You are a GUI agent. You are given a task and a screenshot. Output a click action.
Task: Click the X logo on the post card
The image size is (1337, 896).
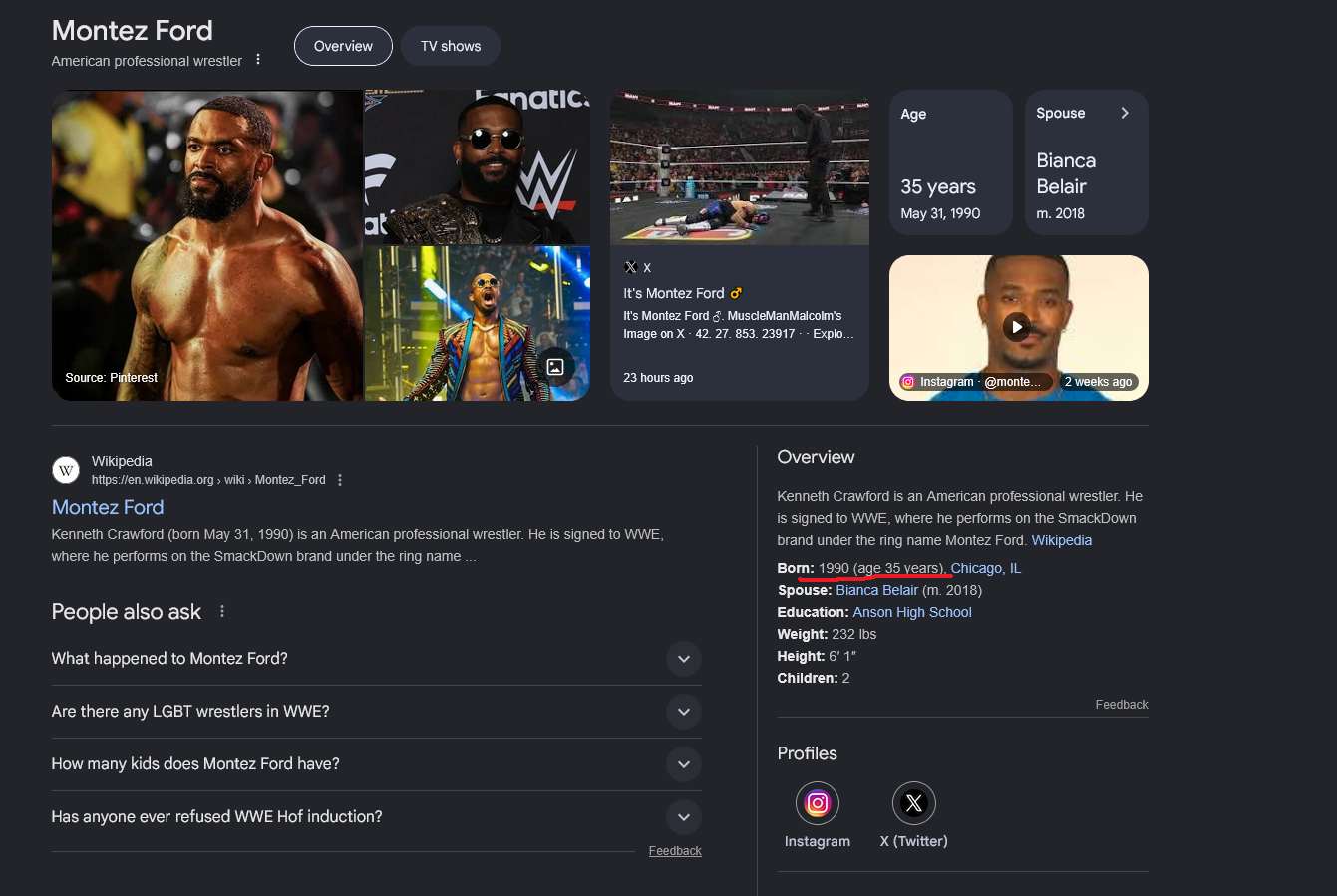point(631,267)
